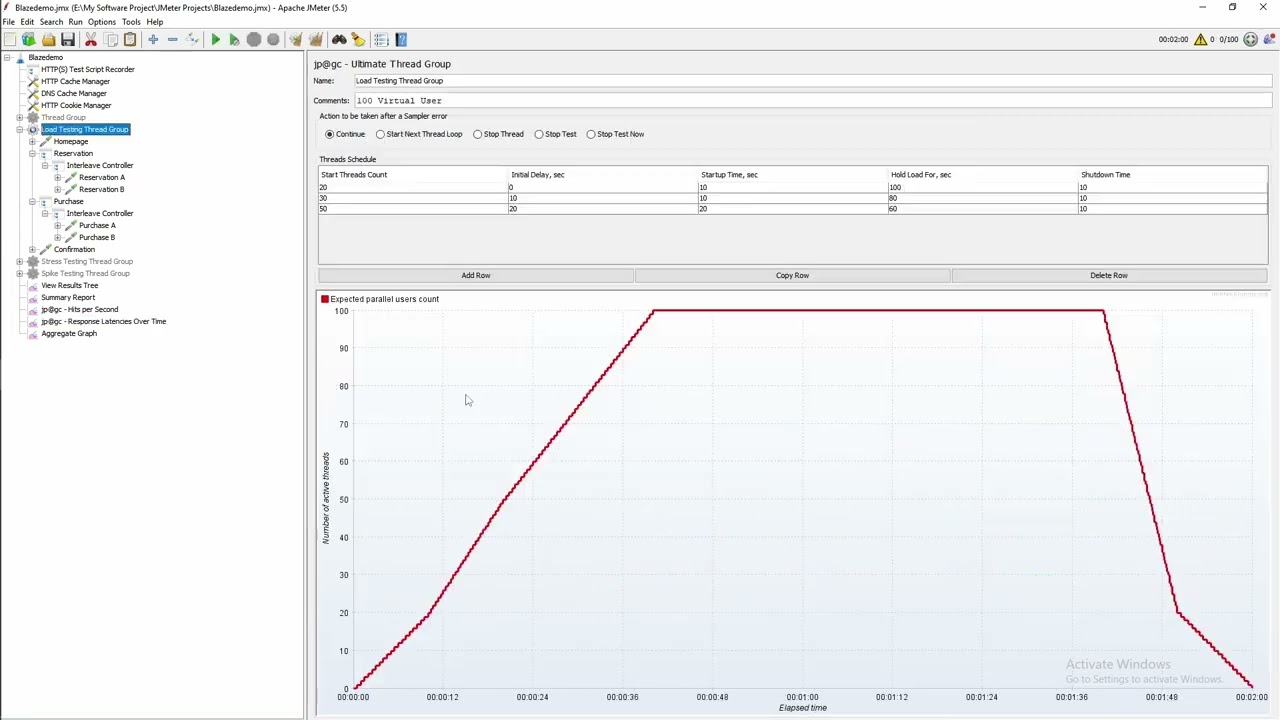Click Start no pauses icon
Image resolution: width=1280 pixels, height=720 pixels.
(x=234, y=40)
